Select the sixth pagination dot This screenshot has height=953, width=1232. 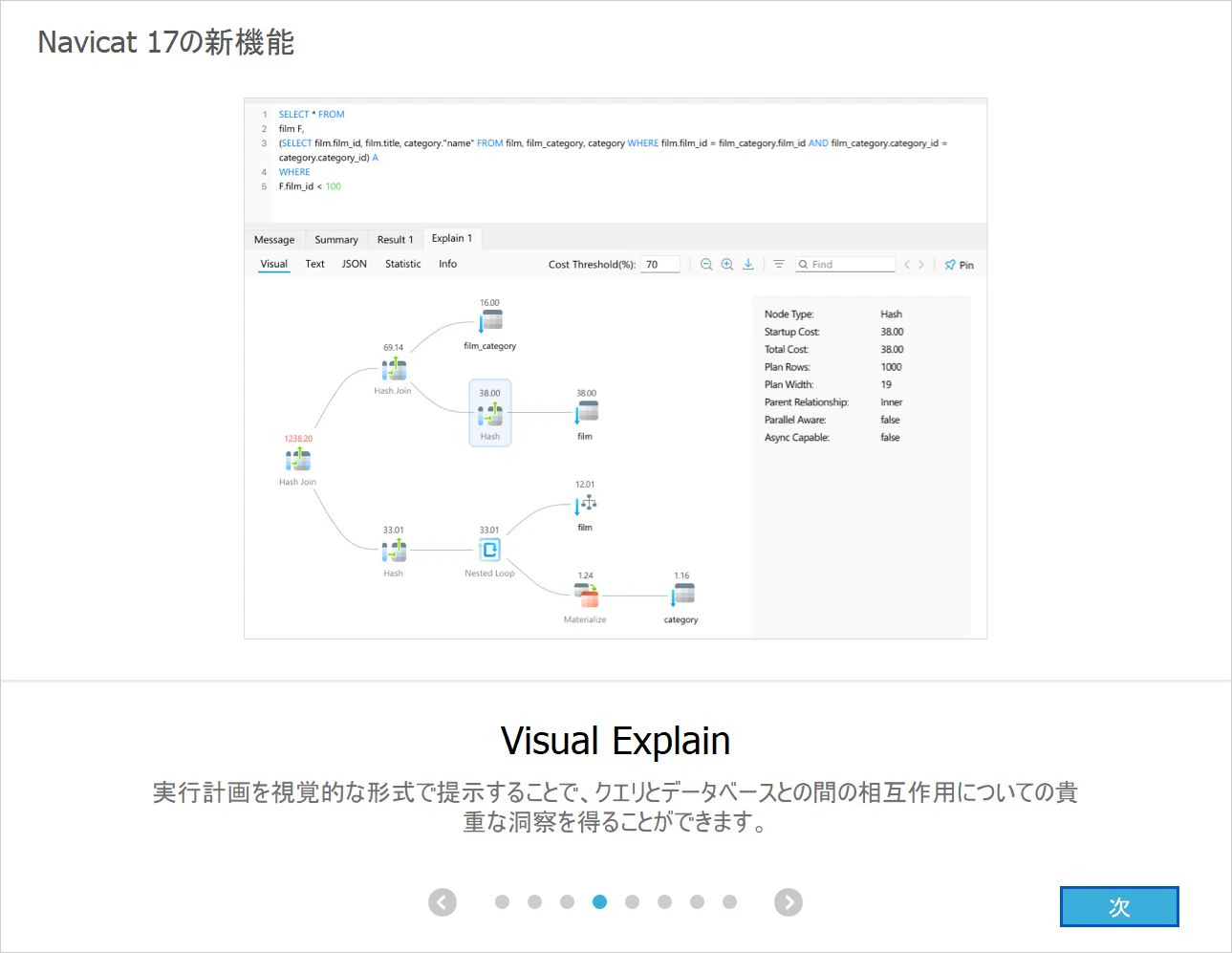[665, 901]
